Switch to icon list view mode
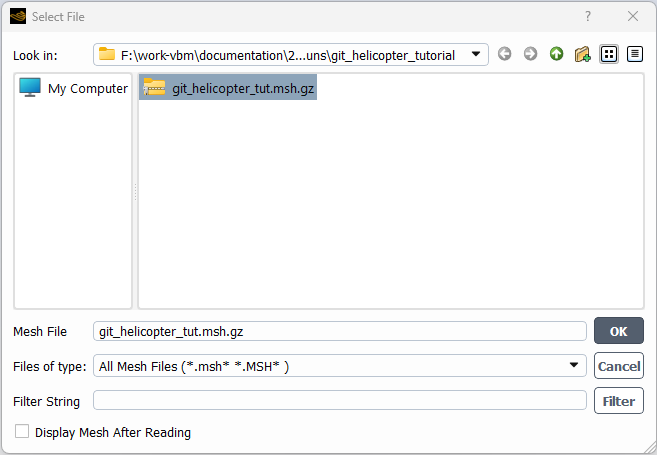Viewport: 657px width, 455px height. 609,54
